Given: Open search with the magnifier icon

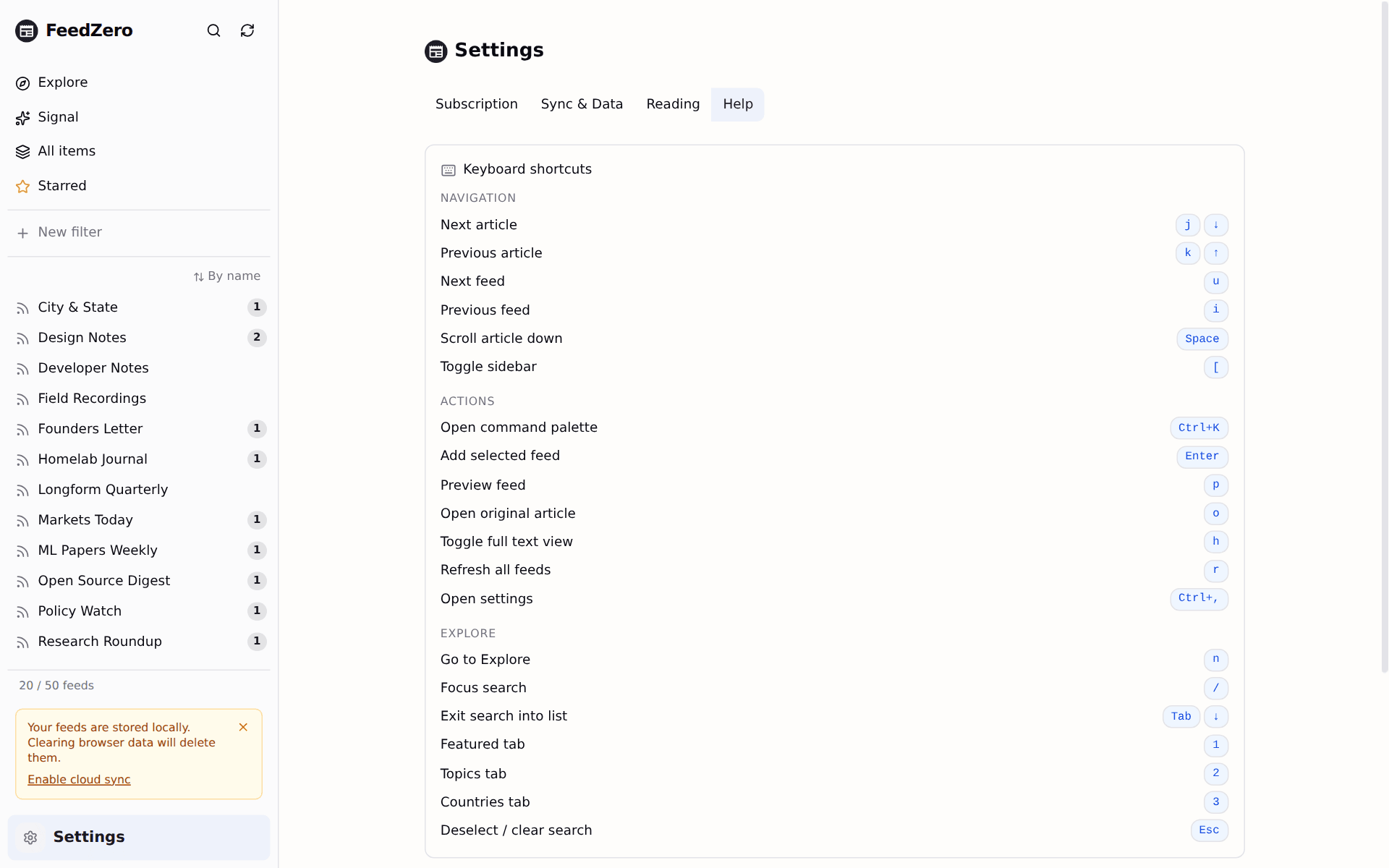Looking at the screenshot, I should [x=213, y=30].
